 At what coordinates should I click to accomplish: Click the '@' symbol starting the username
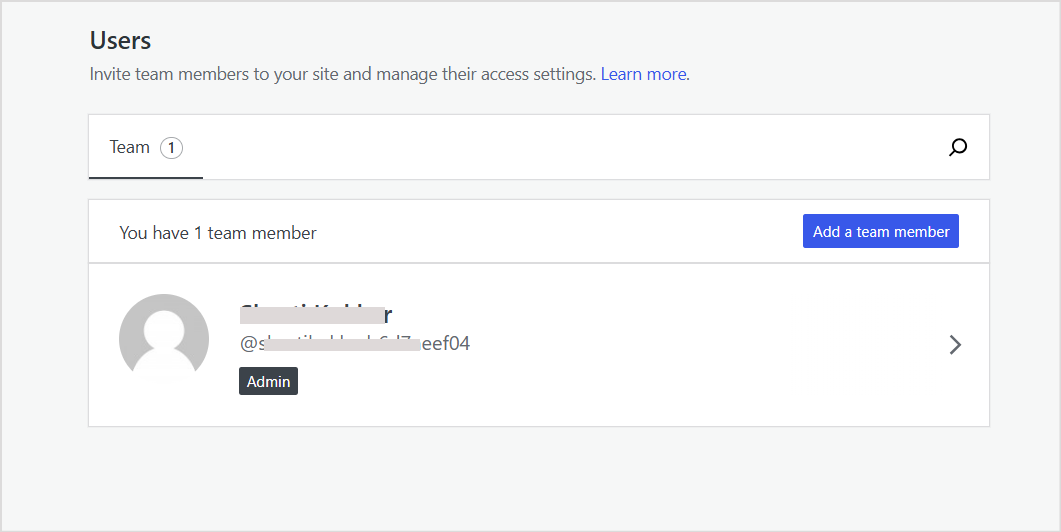coord(248,344)
